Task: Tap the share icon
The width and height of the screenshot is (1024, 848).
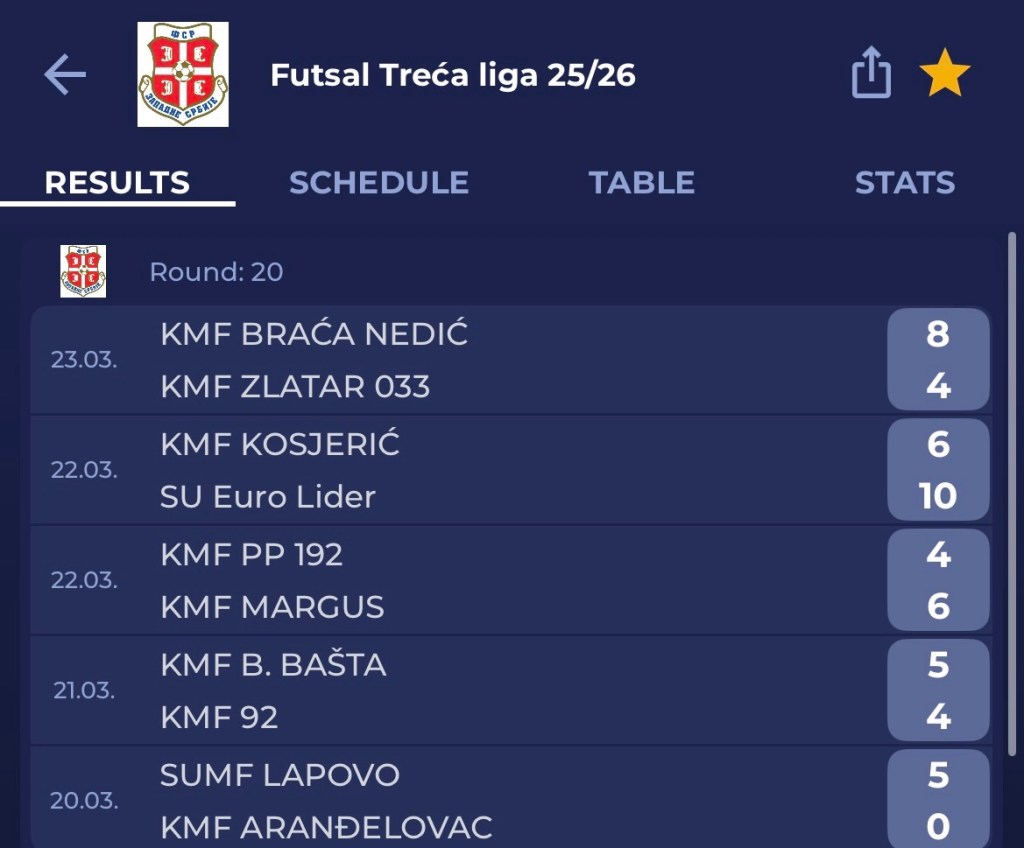Action: [x=871, y=74]
